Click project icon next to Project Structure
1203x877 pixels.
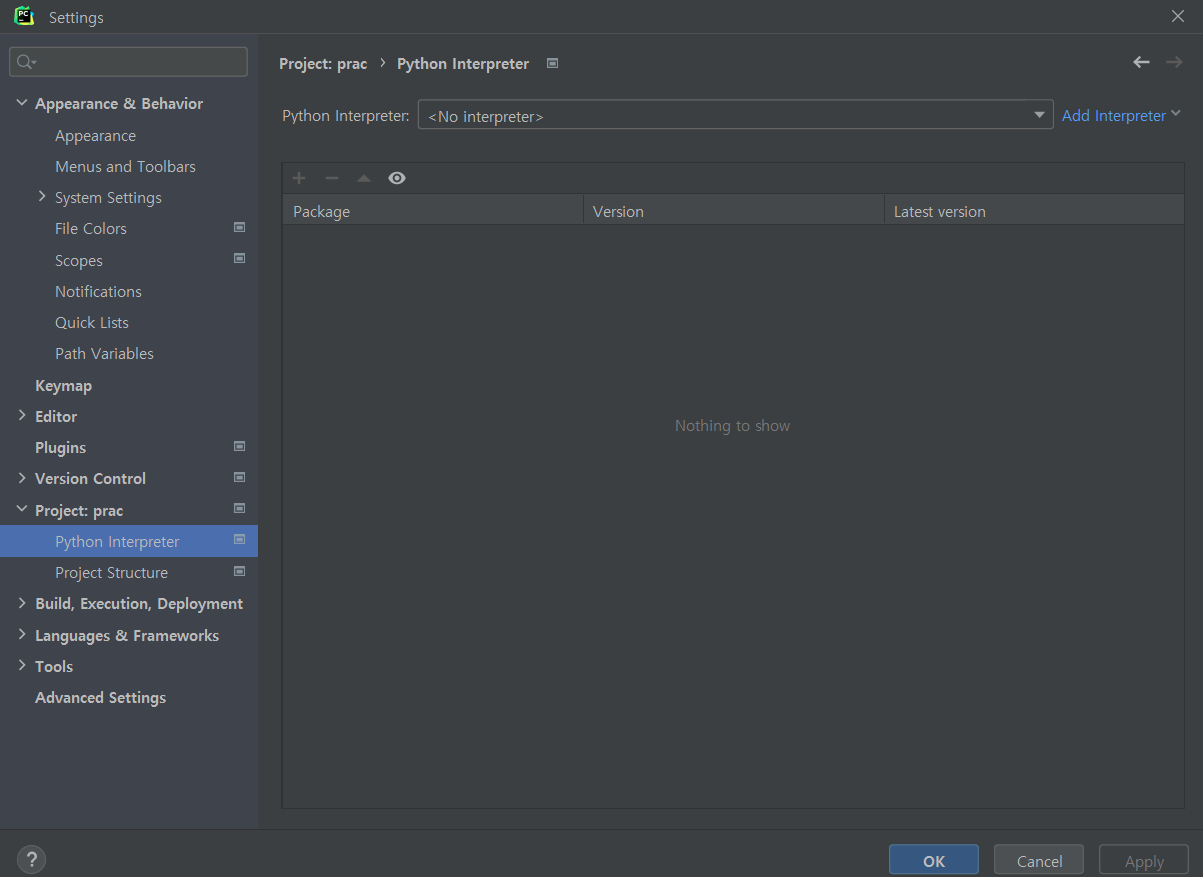(x=239, y=571)
